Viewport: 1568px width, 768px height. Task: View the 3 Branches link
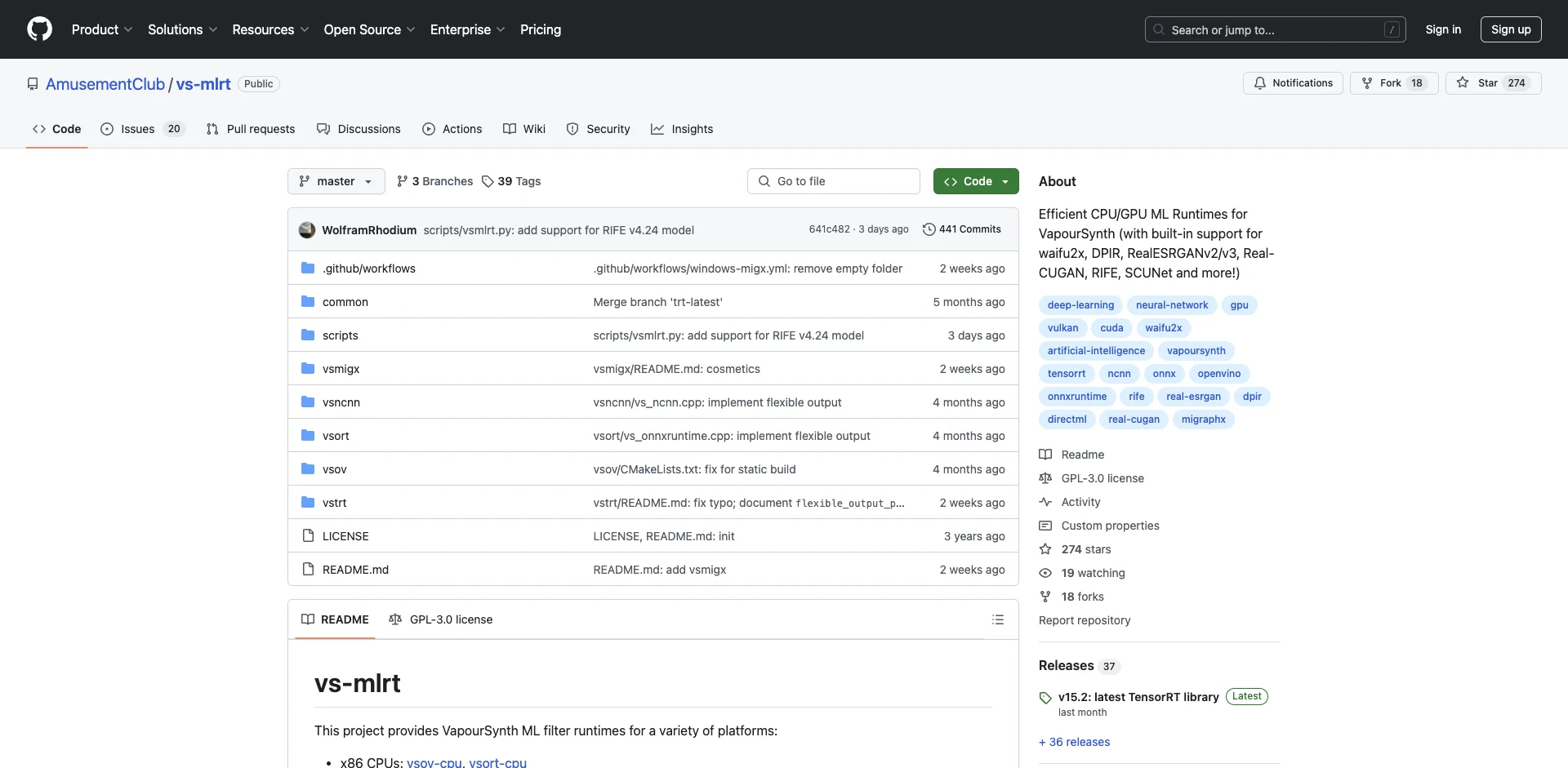point(434,181)
